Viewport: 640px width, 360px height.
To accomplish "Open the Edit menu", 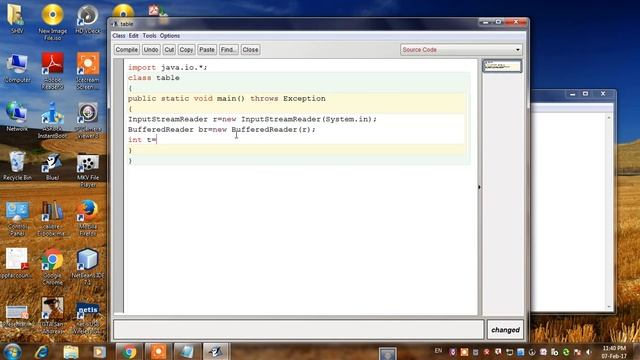I will pyautogui.click(x=133, y=36).
